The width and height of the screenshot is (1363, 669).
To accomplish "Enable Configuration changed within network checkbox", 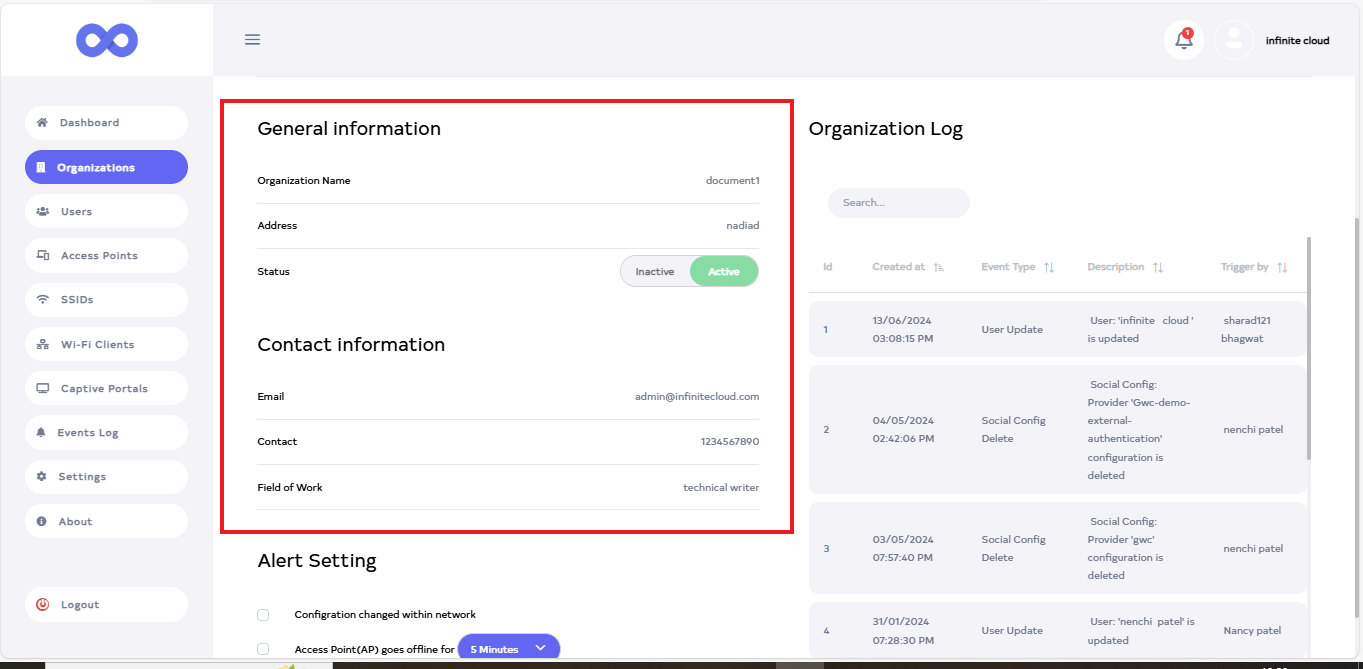I will coord(263,615).
